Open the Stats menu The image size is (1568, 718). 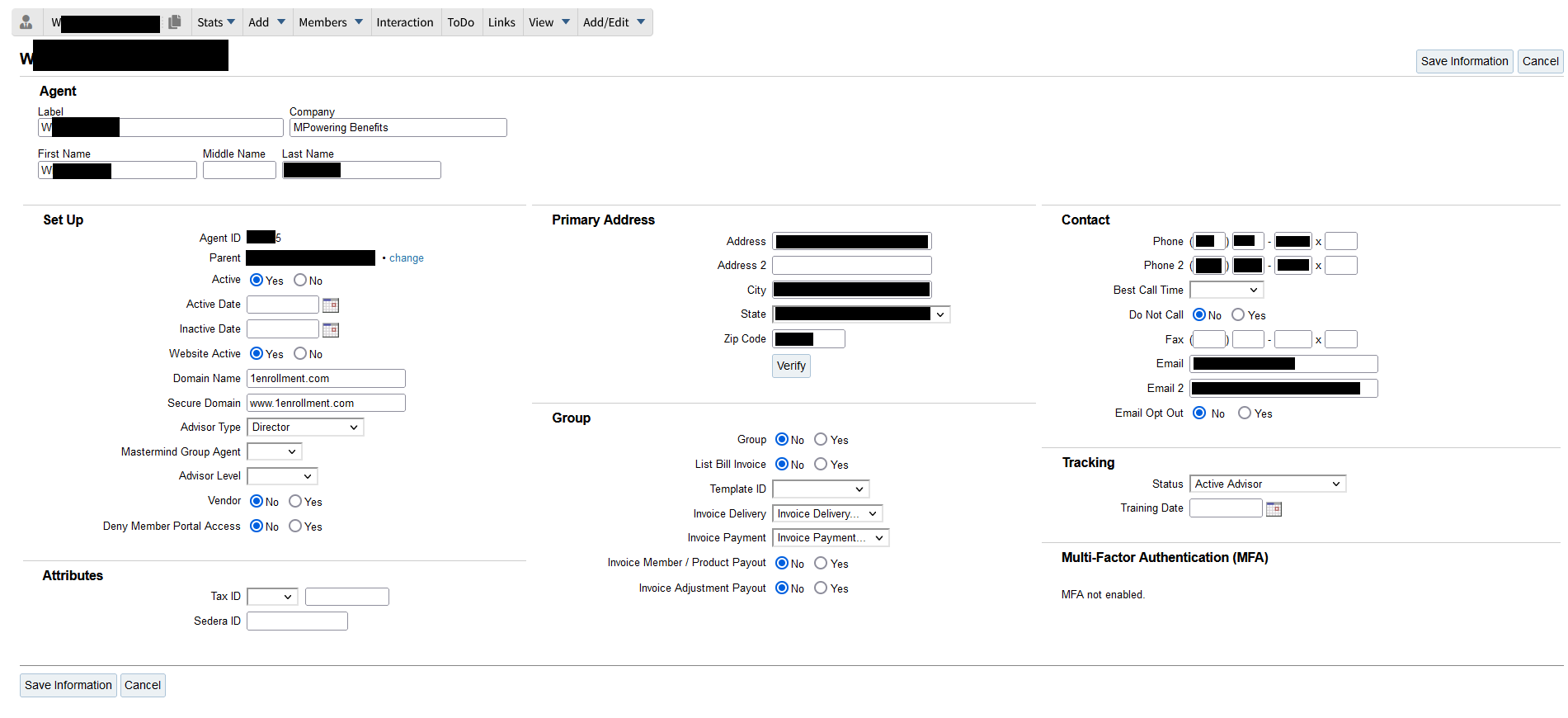(215, 22)
